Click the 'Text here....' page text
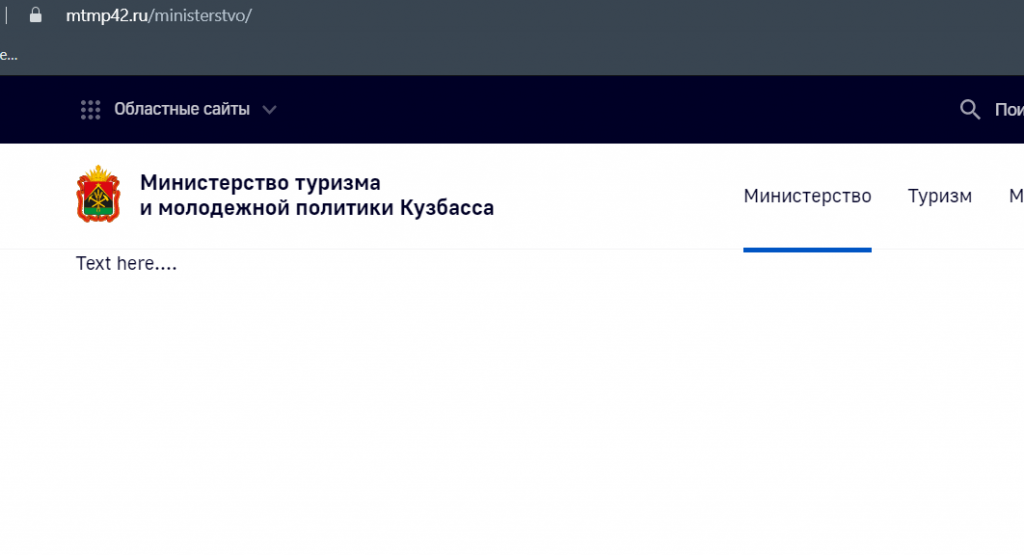The image size is (1024, 555). click(126, 263)
